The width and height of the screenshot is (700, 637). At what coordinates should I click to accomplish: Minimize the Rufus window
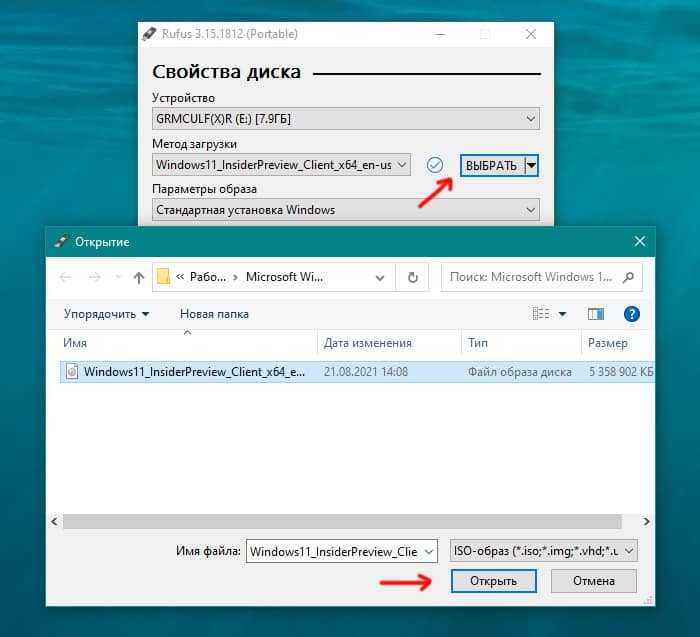click(x=440, y=34)
